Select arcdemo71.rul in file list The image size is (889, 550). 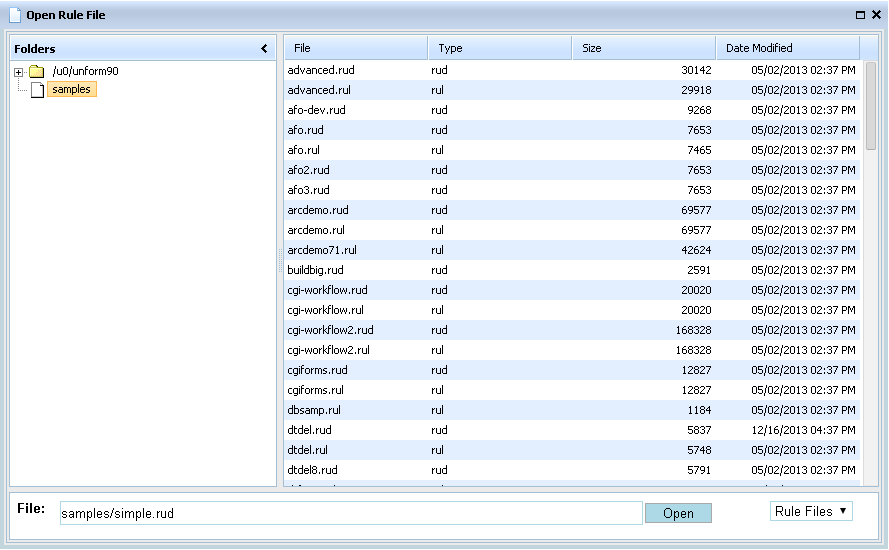322,250
